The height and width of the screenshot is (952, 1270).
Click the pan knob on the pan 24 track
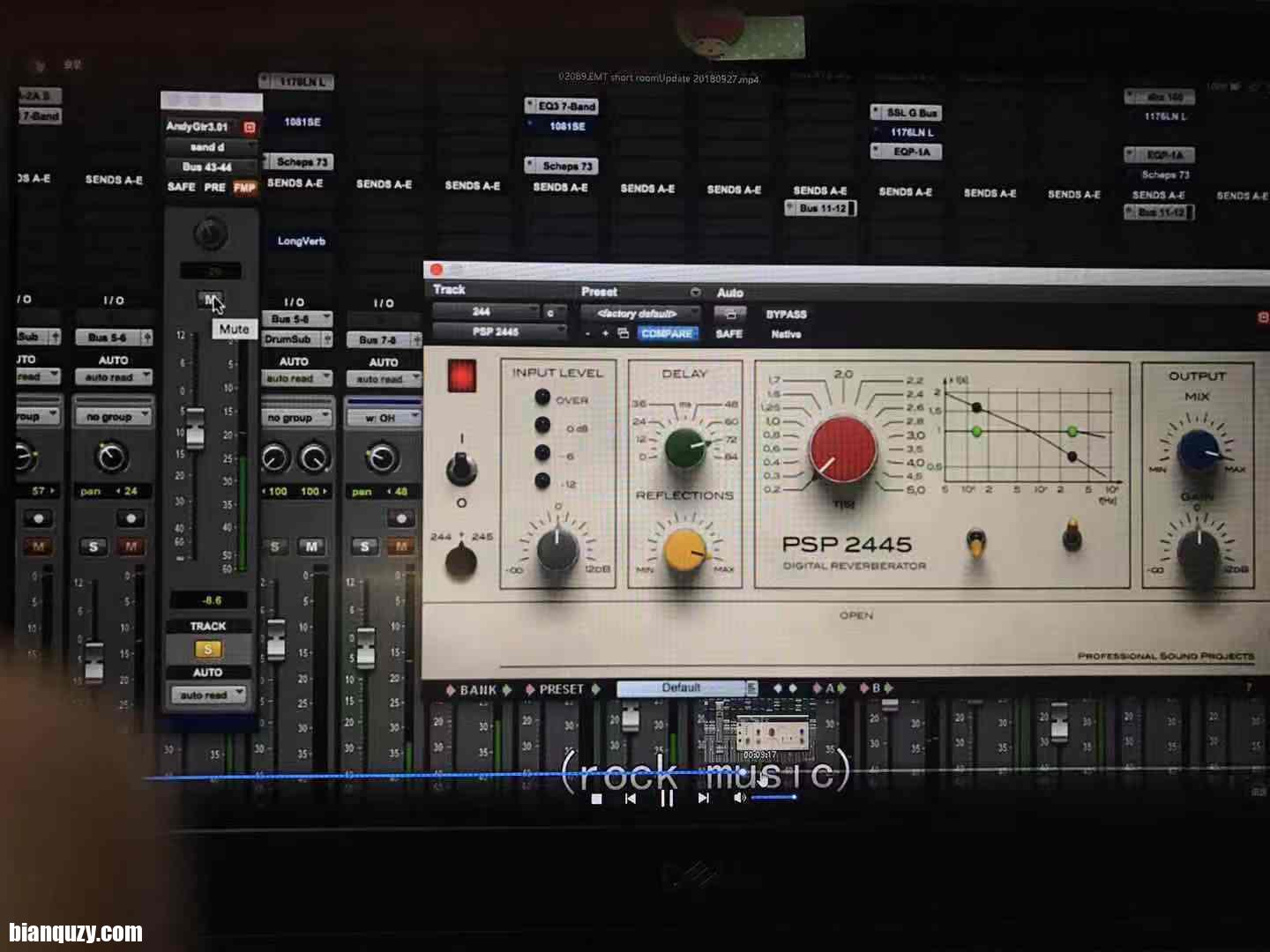[111, 456]
